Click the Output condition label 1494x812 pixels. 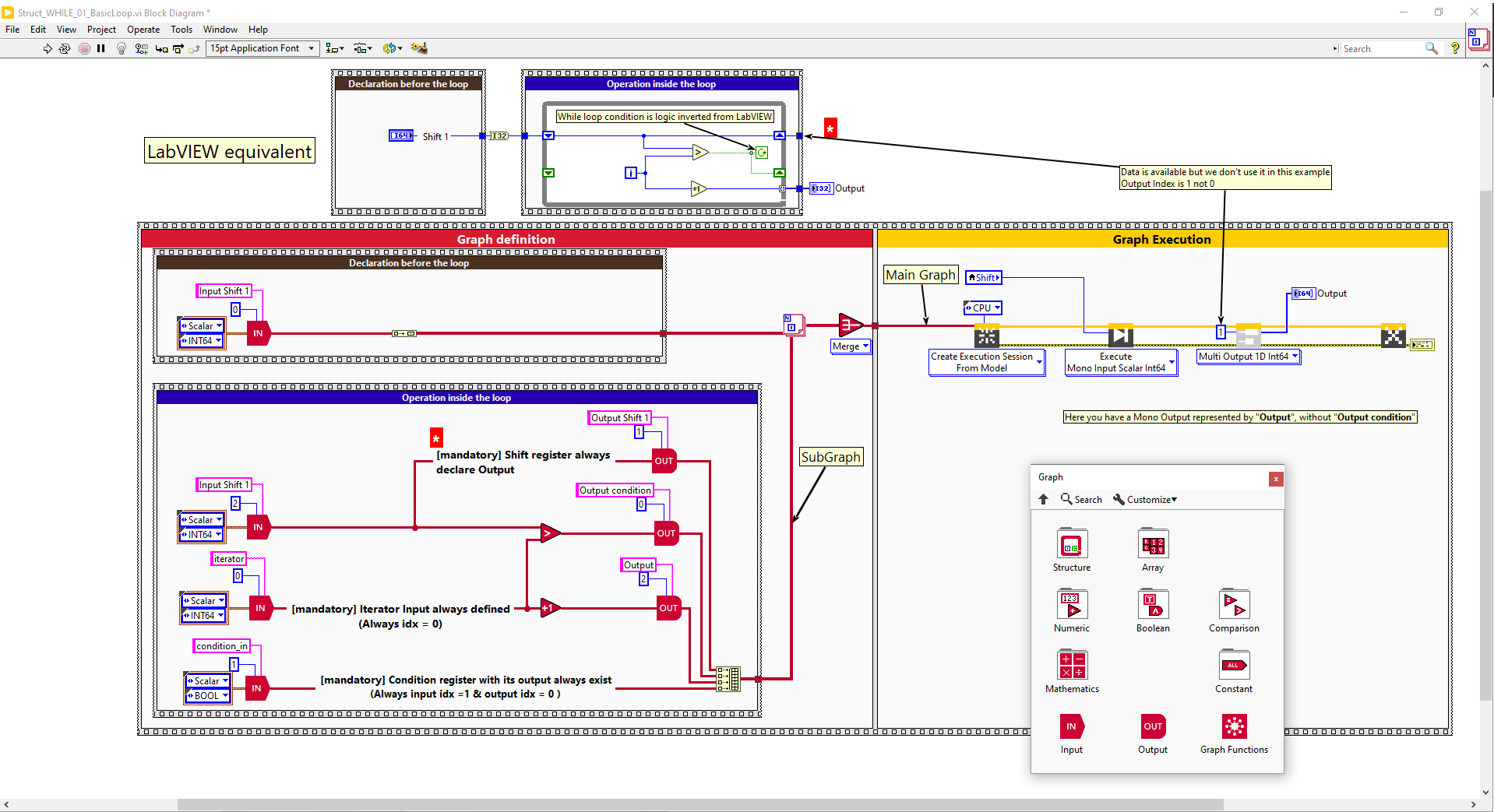pos(615,490)
